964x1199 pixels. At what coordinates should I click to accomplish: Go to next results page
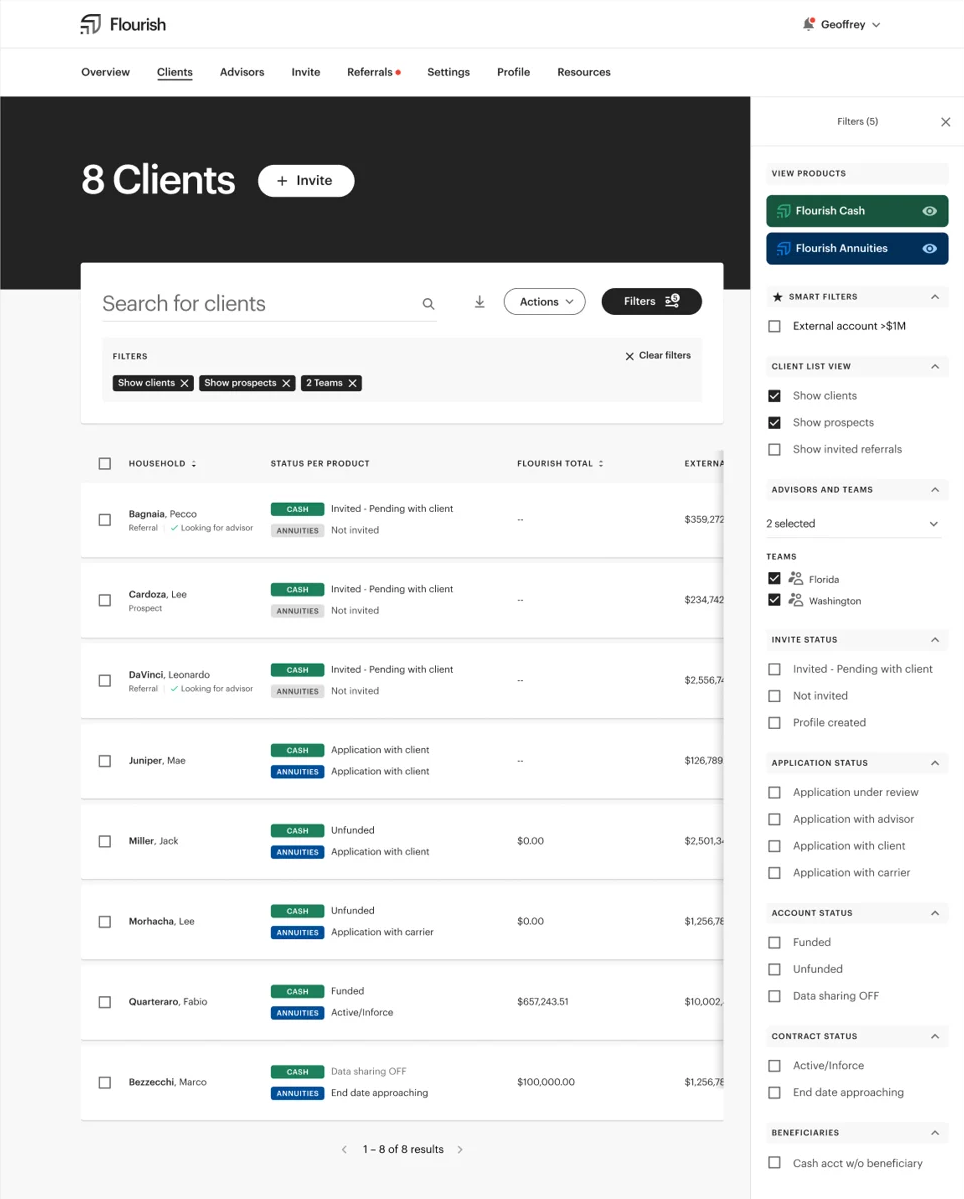point(459,1149)
